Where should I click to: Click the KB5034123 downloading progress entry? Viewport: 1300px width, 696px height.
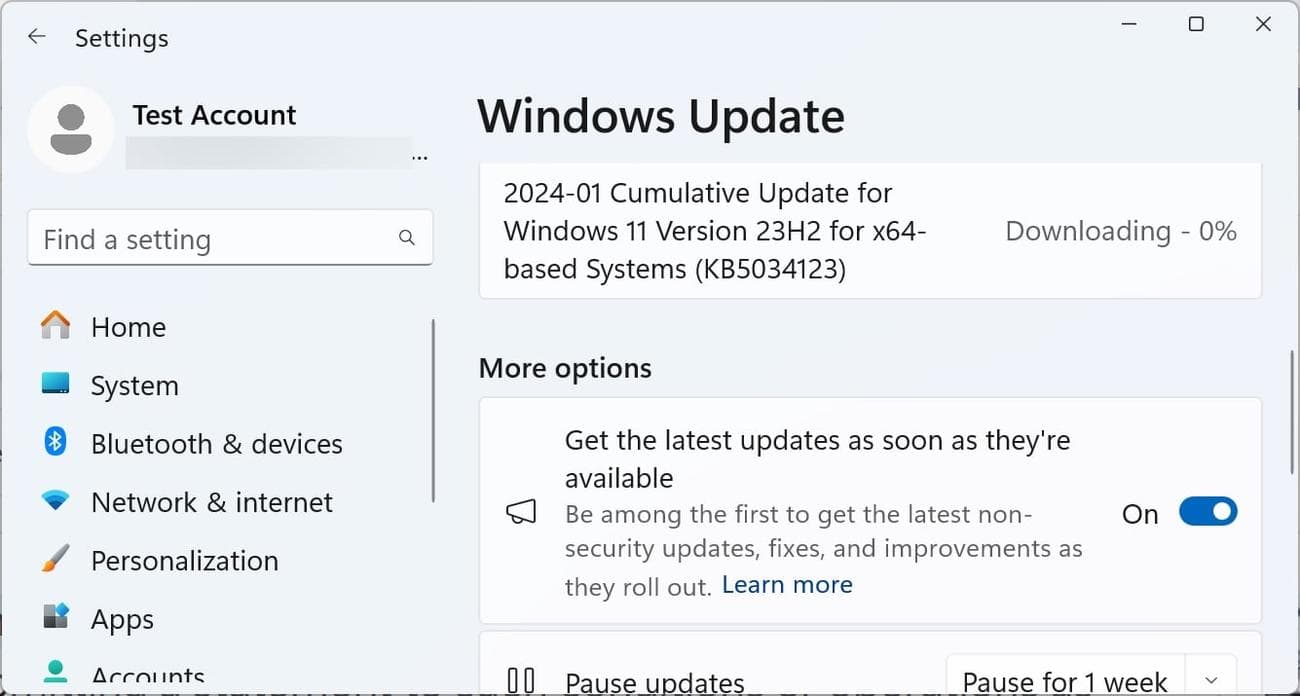coord(869,230)
